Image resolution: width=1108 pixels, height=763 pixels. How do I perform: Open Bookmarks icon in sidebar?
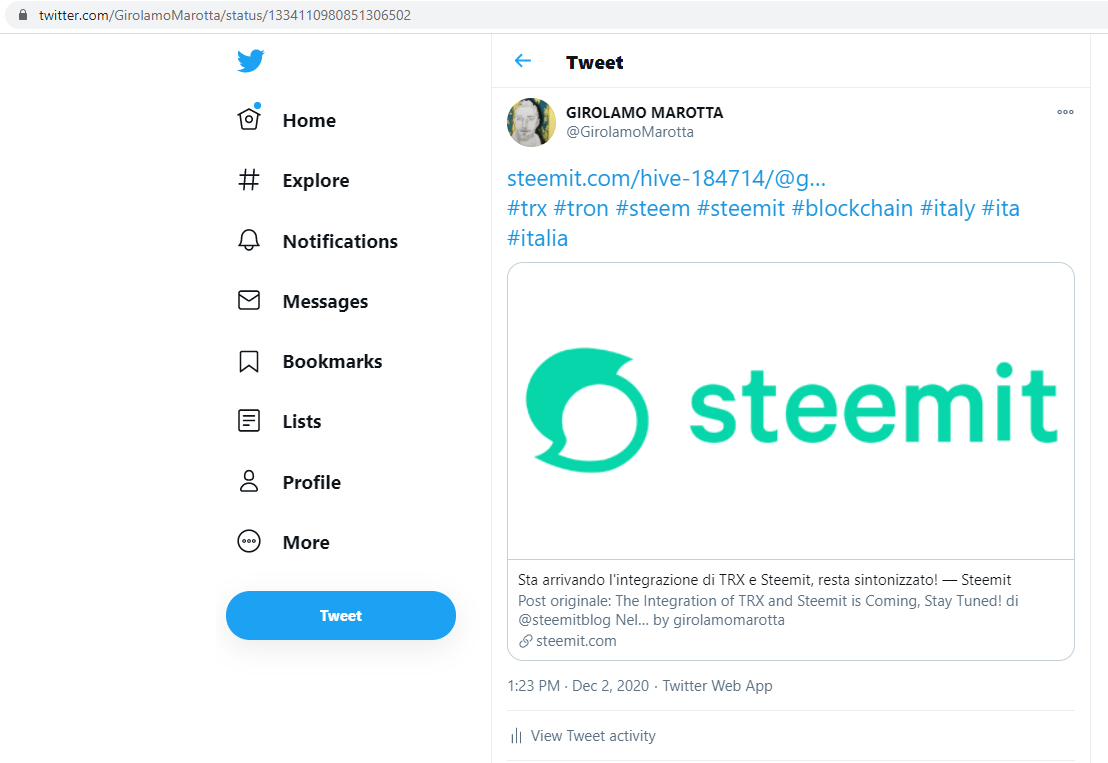coord(249,362)
